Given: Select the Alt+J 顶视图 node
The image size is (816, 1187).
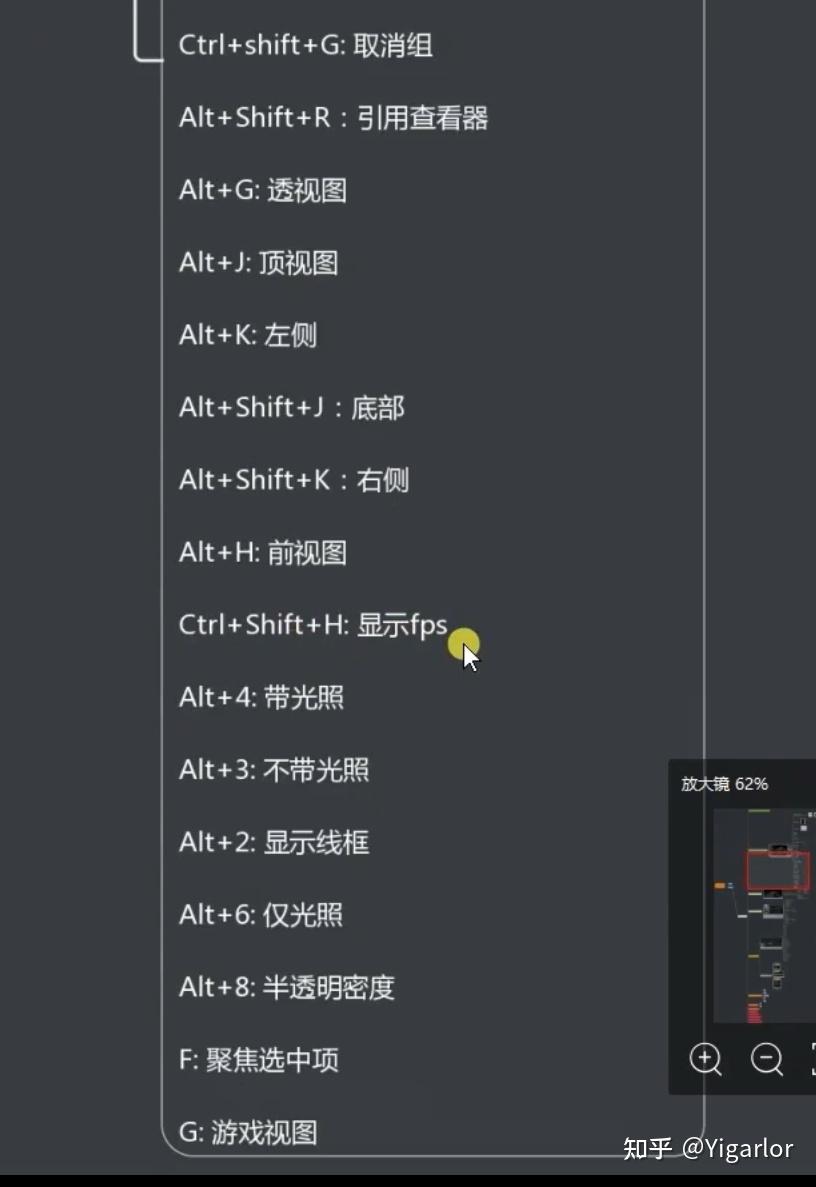Looking at the screenshot, I should (x=259, y=263).
